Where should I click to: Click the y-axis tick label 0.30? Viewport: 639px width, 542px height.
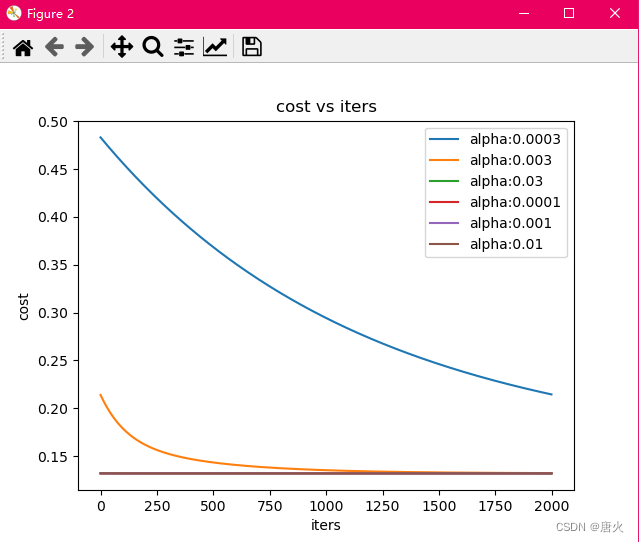point(53,313)
